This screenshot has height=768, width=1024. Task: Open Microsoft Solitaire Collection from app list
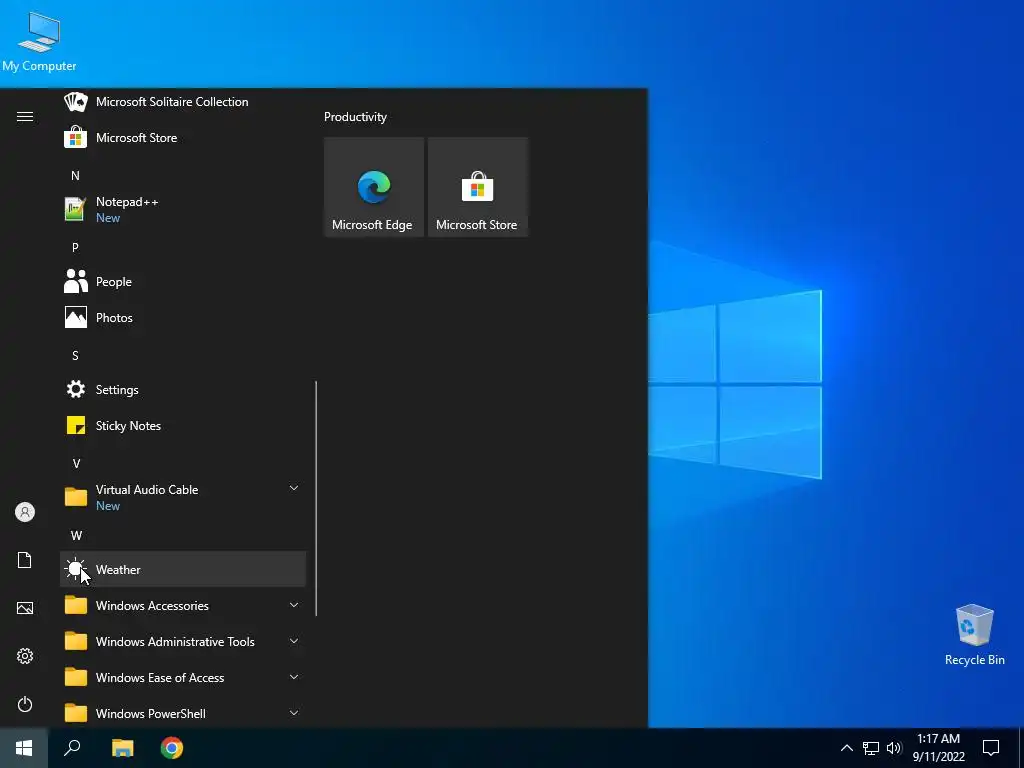pos(183,102)
